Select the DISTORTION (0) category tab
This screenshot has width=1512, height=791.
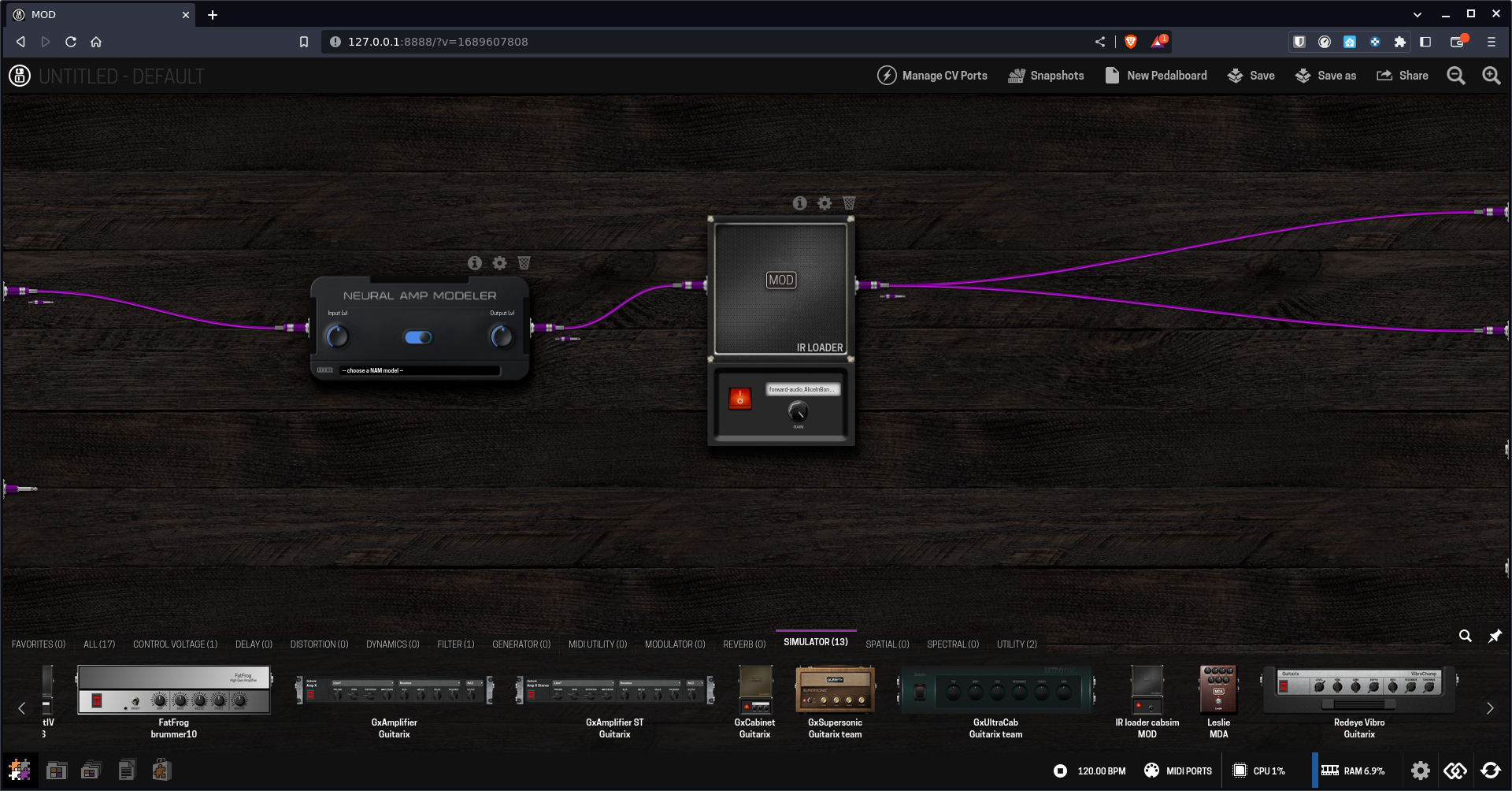click(319, 644)
